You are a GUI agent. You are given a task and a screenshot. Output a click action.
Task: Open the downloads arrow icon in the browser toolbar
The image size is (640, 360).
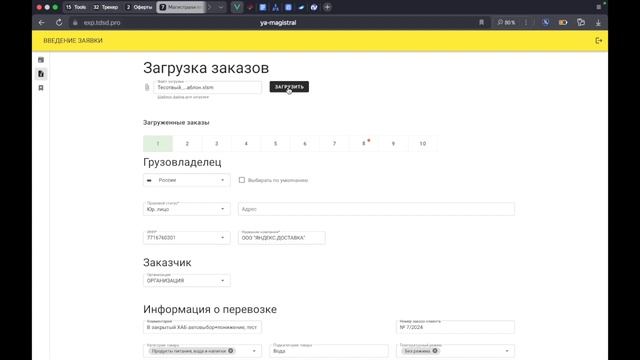(x=598, y=22)
